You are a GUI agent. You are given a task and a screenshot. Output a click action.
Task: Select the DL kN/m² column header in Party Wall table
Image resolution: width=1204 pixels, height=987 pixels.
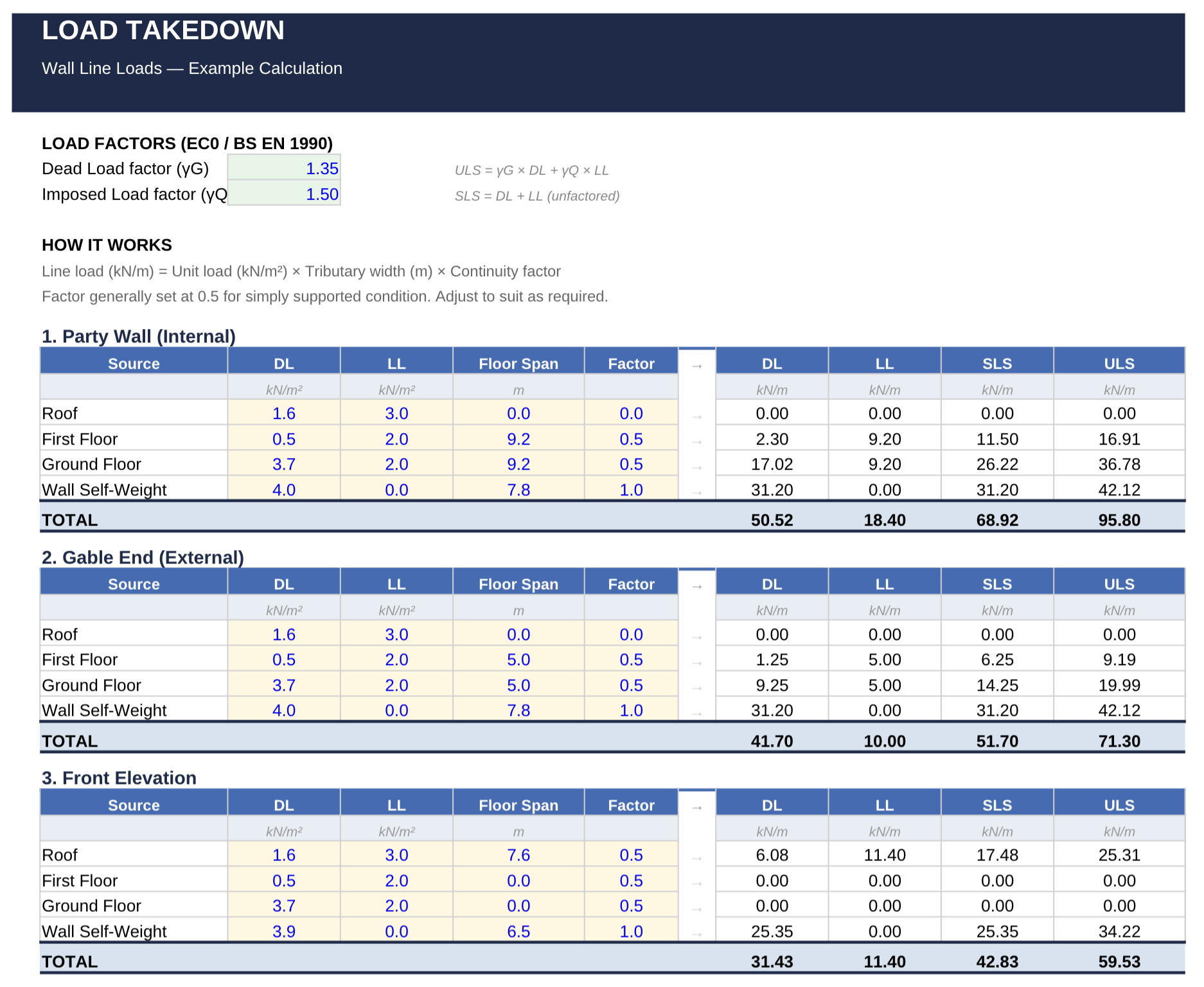283,363
